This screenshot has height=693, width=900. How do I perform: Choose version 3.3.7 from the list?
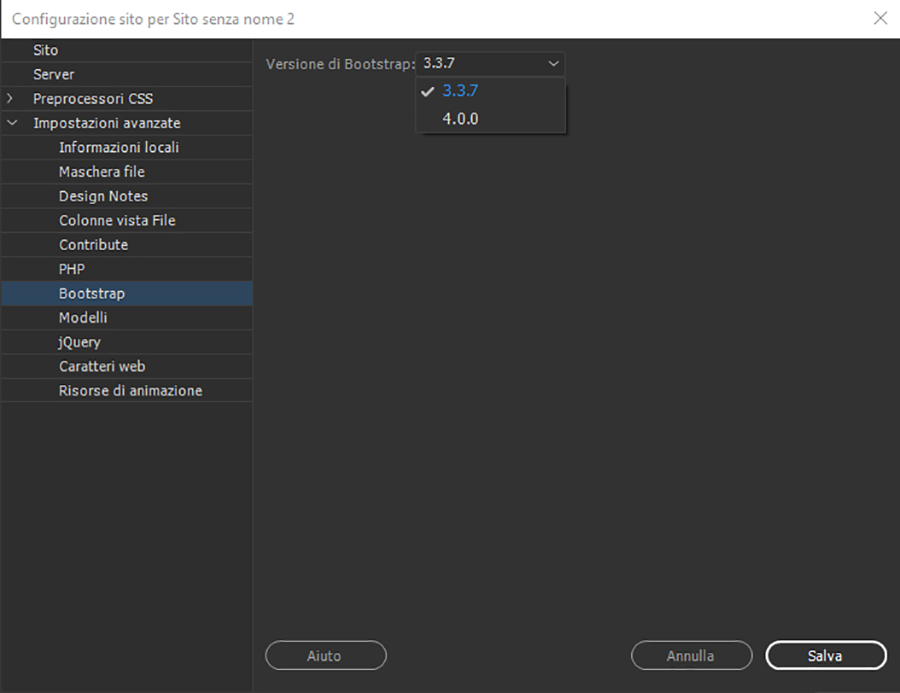490,91
